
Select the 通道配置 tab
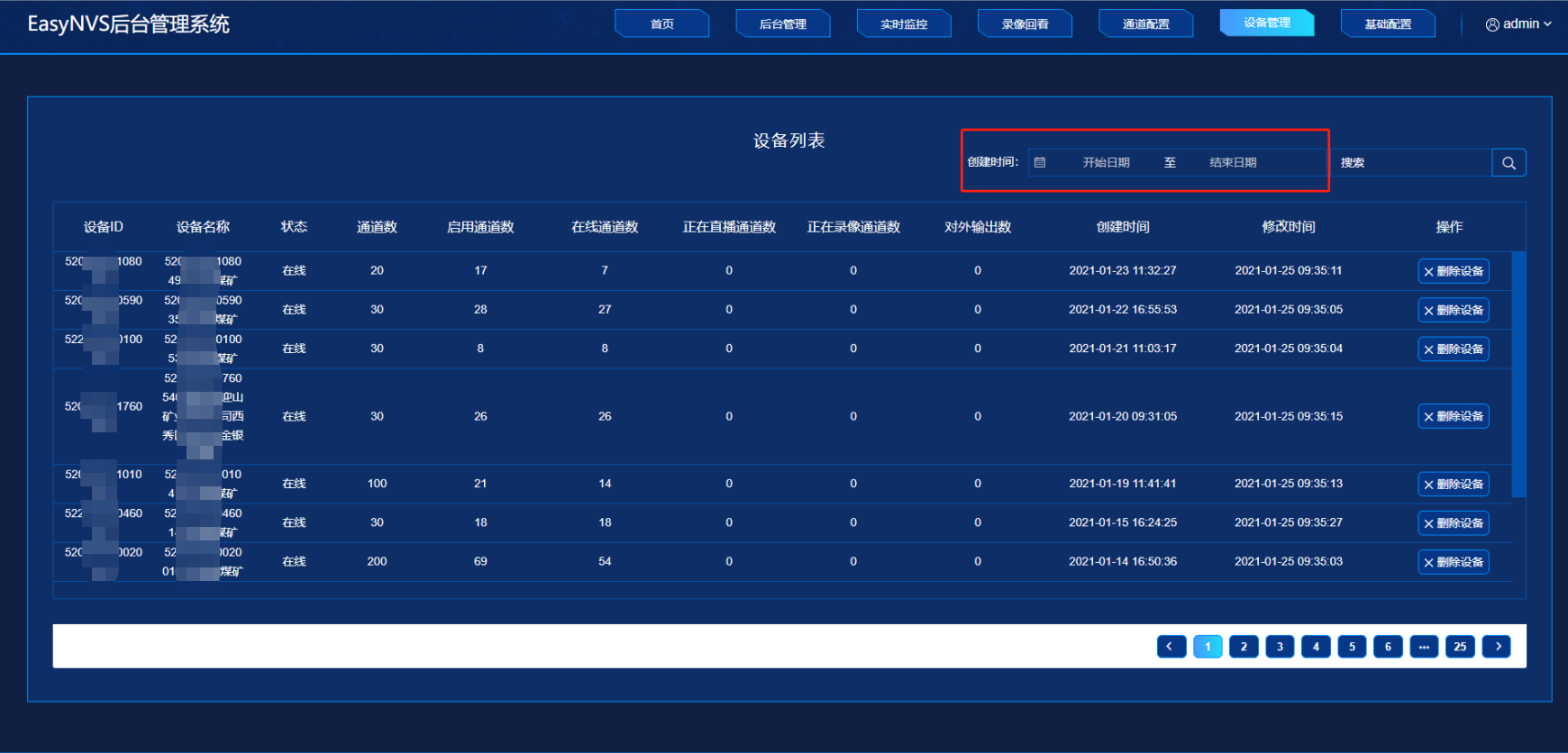pyautogui.click(x=1146, y=23)
